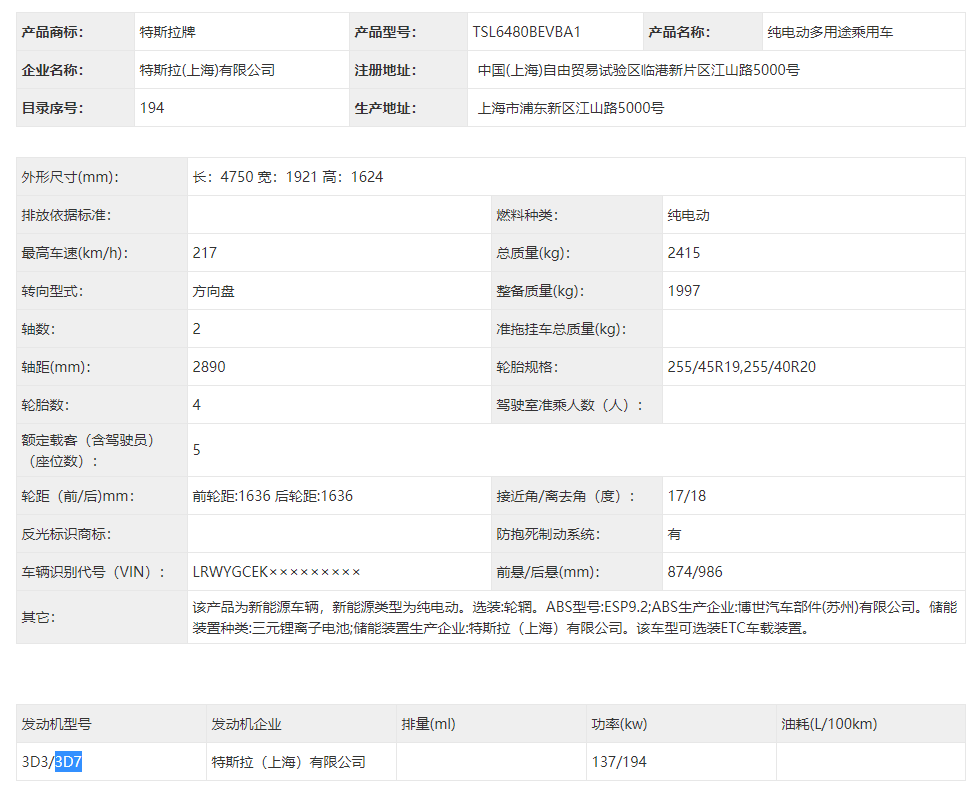Click the 排量(ml) column header
The image size is (980, 791).
click(x=428, y=724)
